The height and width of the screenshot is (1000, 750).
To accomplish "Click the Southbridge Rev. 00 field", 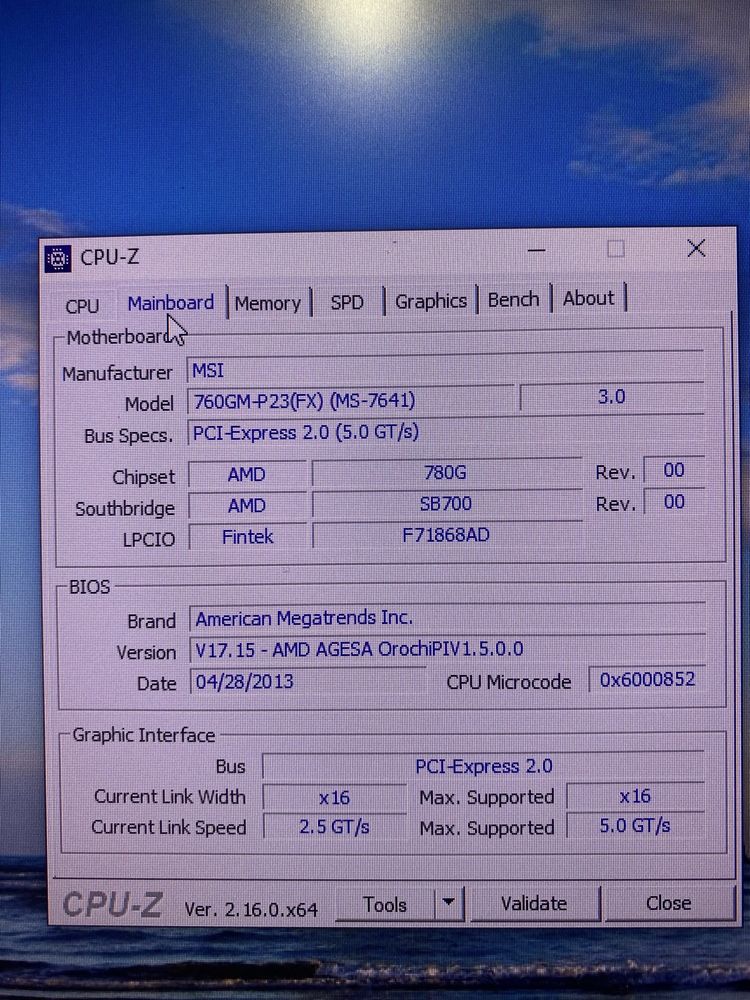I will 674,502.
